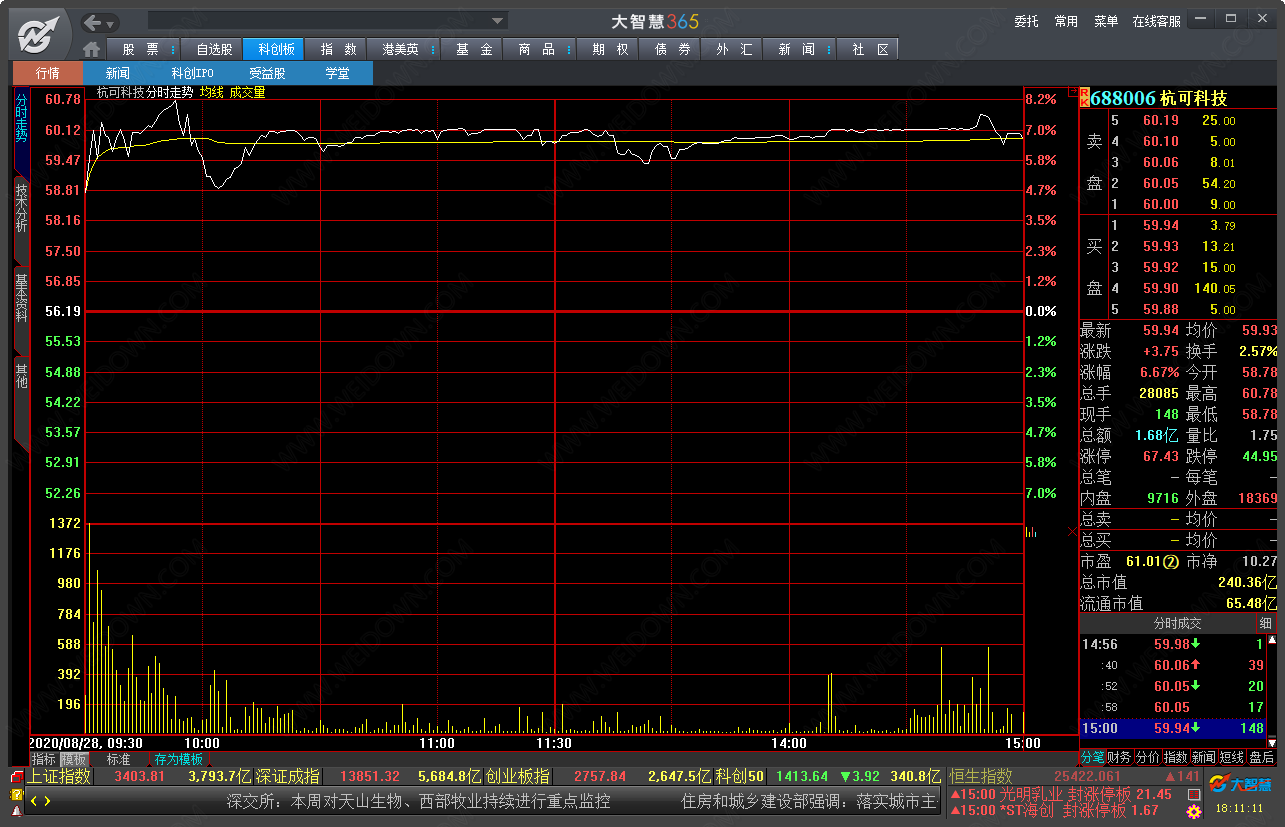Expand the 新闻 submenu dots
The height and width of the screenshot is (827, 1285).
pos(831,49)
